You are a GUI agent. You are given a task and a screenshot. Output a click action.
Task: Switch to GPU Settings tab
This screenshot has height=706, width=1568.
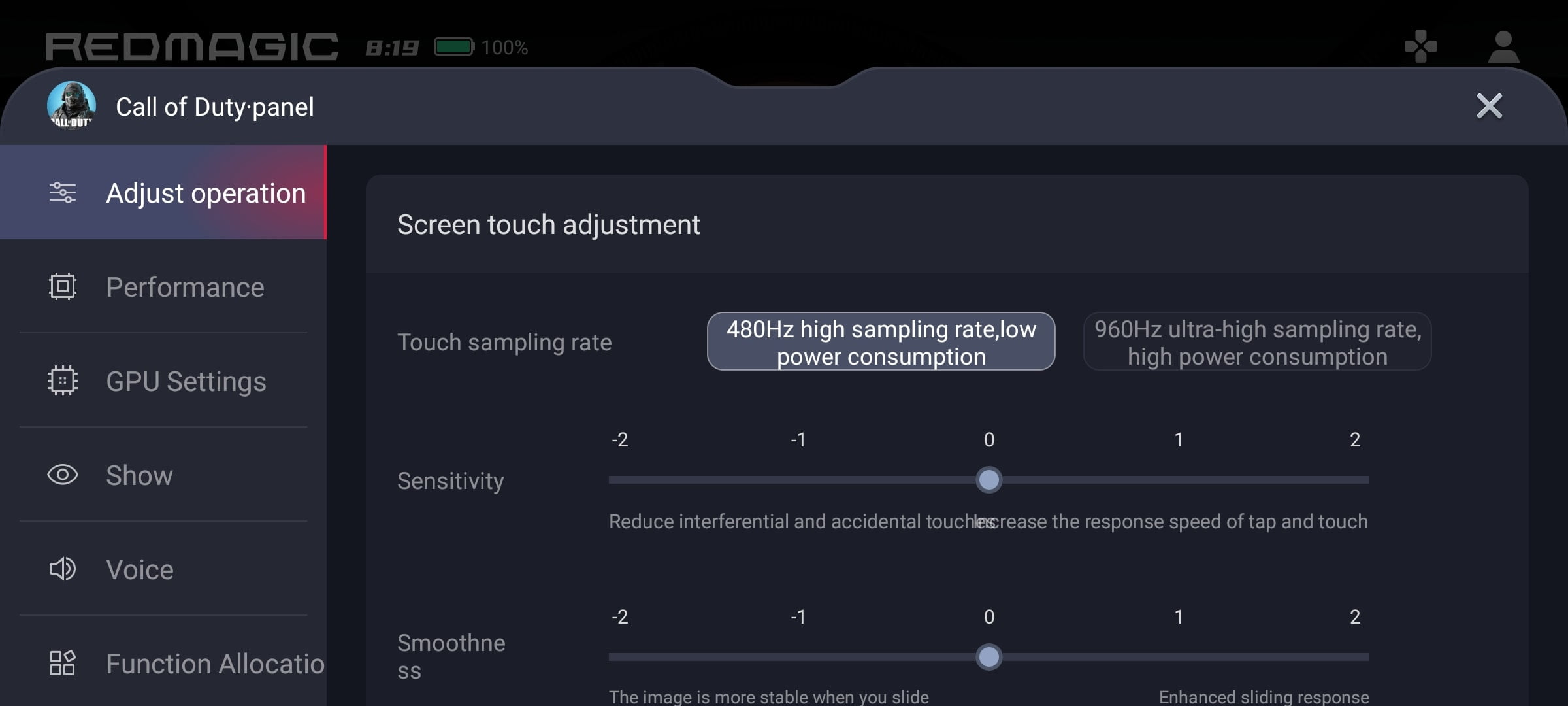coord(186,382)
